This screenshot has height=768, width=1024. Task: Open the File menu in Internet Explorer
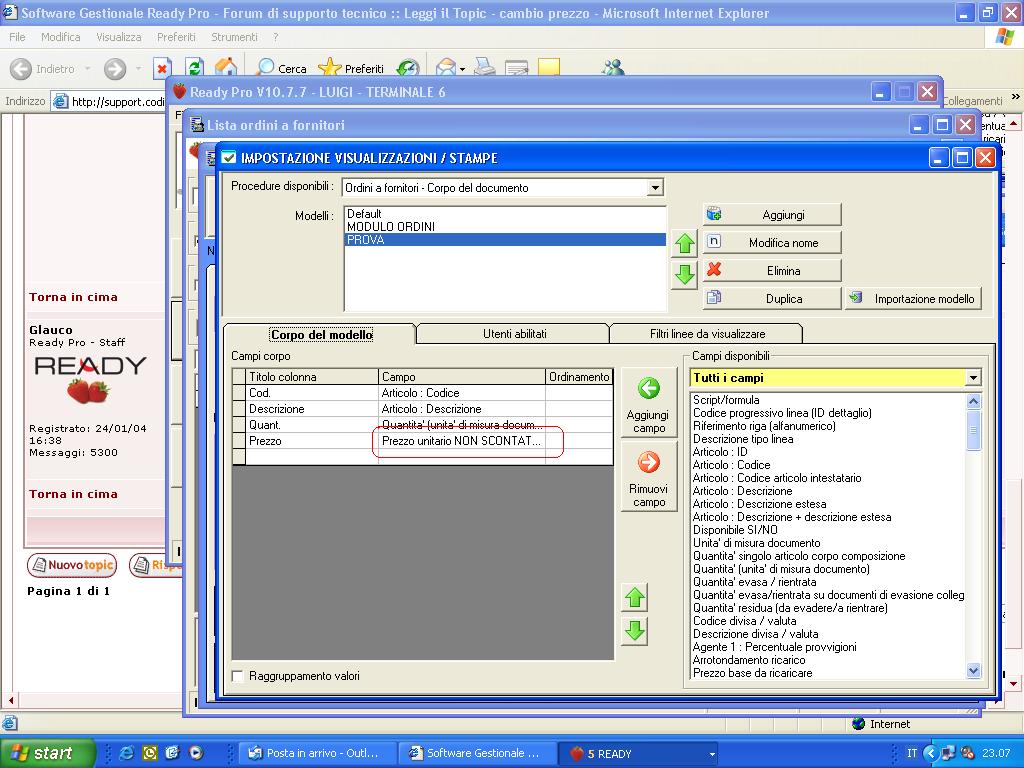click(x=17, y=37)
